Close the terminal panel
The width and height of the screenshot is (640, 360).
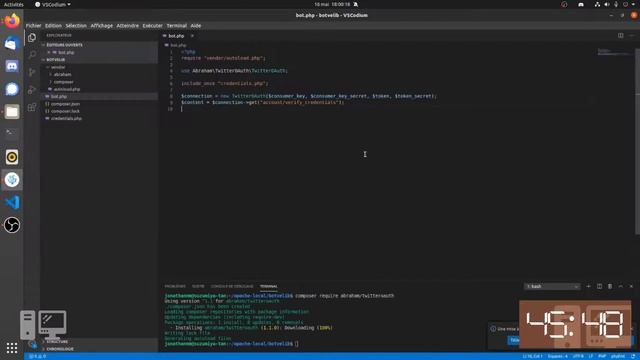click(x=631, y=287)
